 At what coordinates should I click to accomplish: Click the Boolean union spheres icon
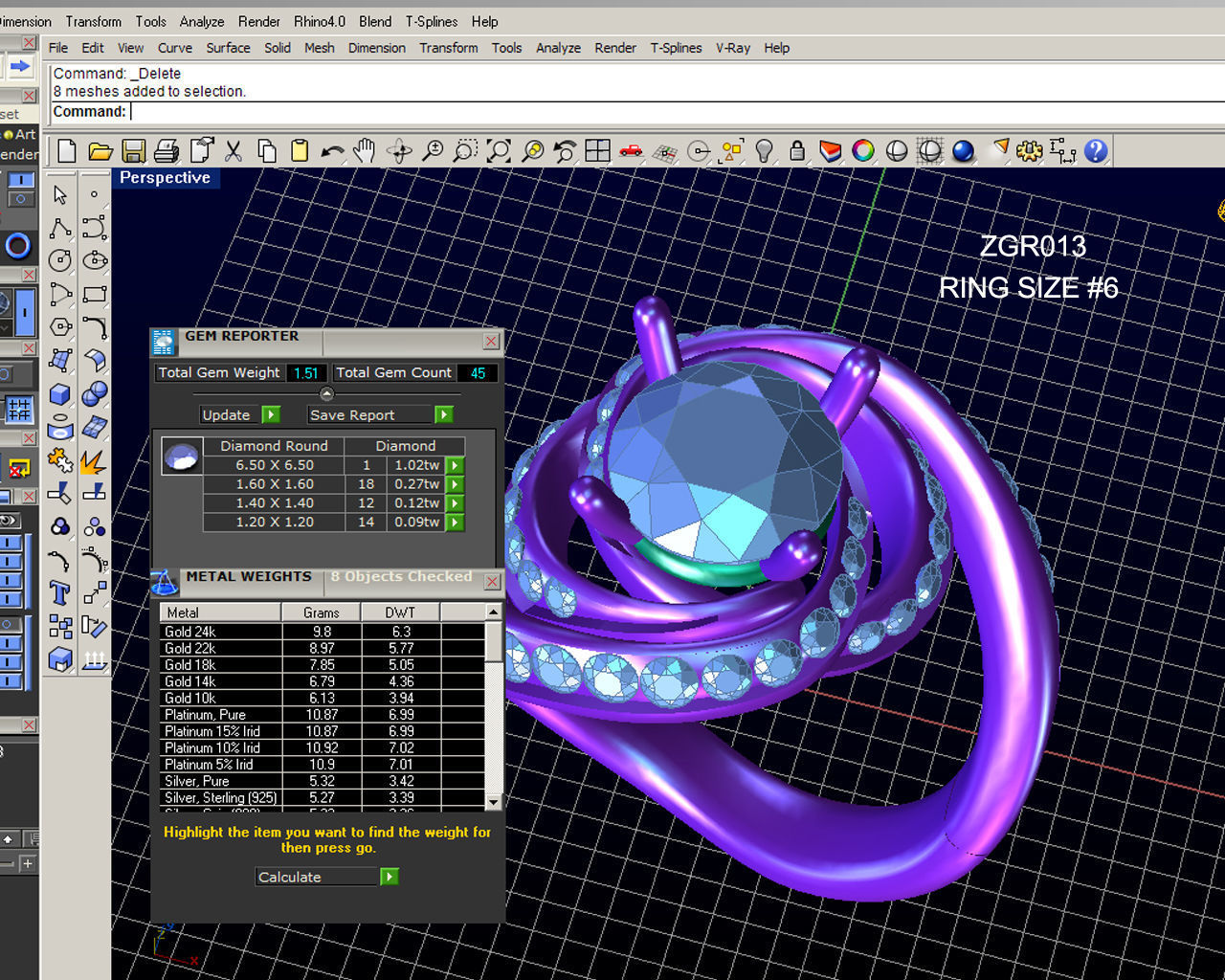(x=94, y=394)
